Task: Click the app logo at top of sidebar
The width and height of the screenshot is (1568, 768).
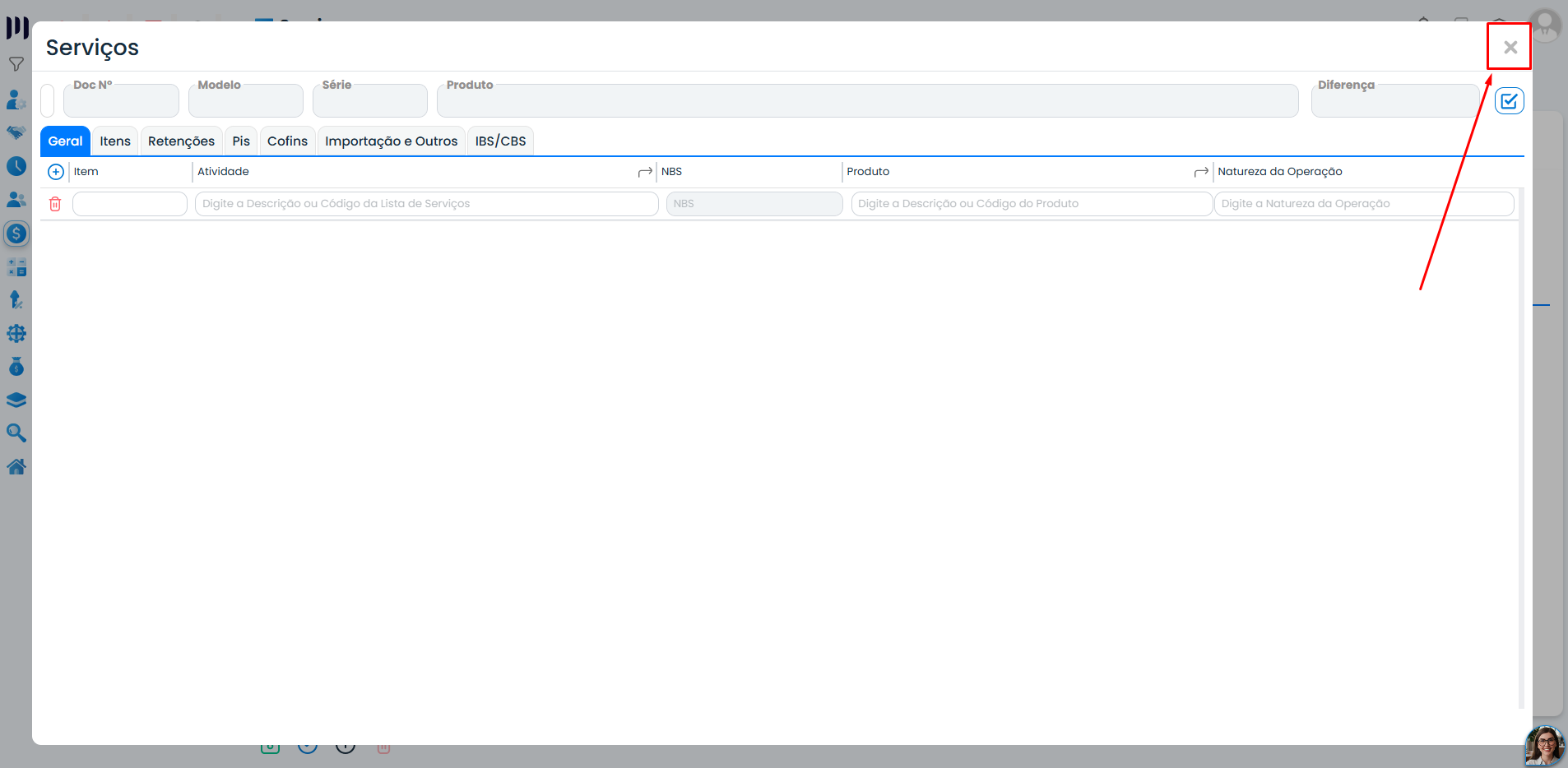Action: coord(17,28)
